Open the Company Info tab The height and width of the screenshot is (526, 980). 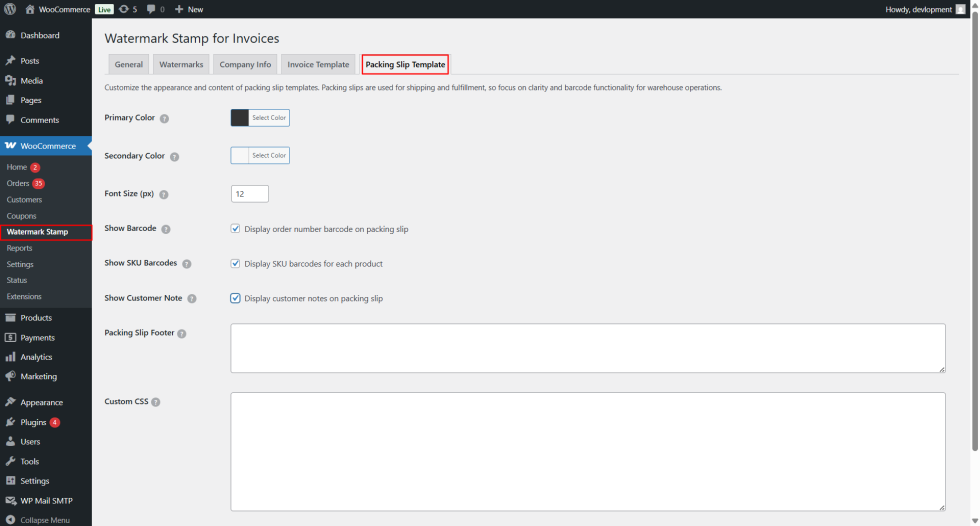[x=245, y=64]
